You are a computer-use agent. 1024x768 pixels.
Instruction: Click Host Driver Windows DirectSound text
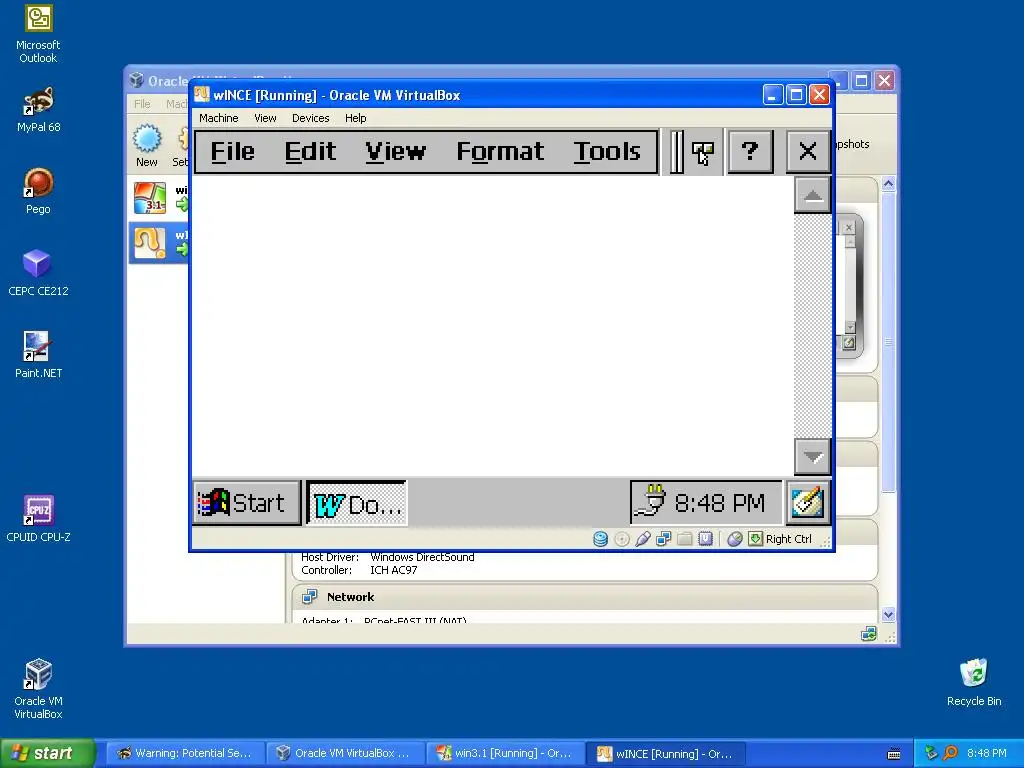(x=387, y=557)
